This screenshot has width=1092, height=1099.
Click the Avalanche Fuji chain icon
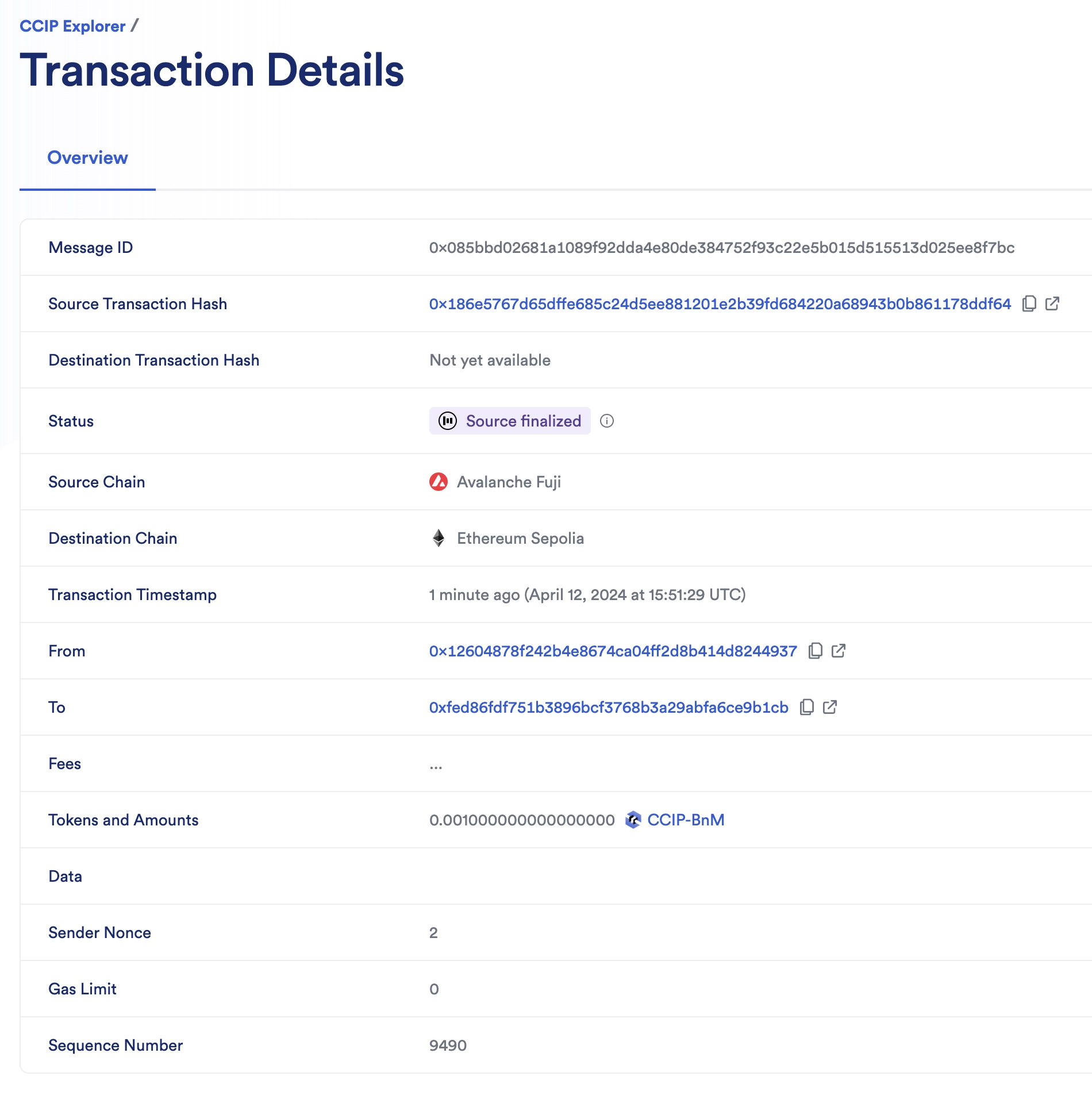click(438, 482)
